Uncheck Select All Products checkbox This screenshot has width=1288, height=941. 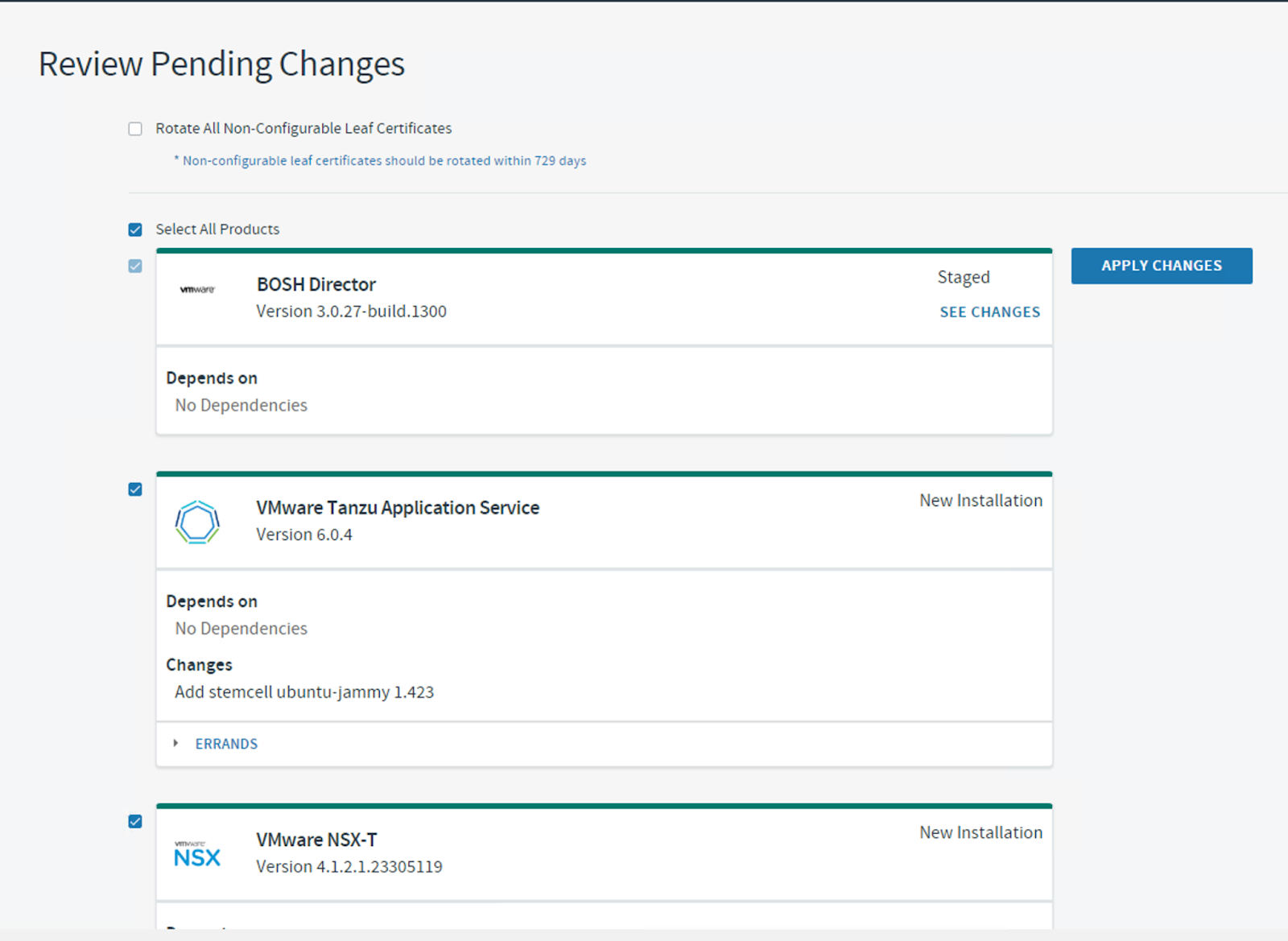pos(135,229)
